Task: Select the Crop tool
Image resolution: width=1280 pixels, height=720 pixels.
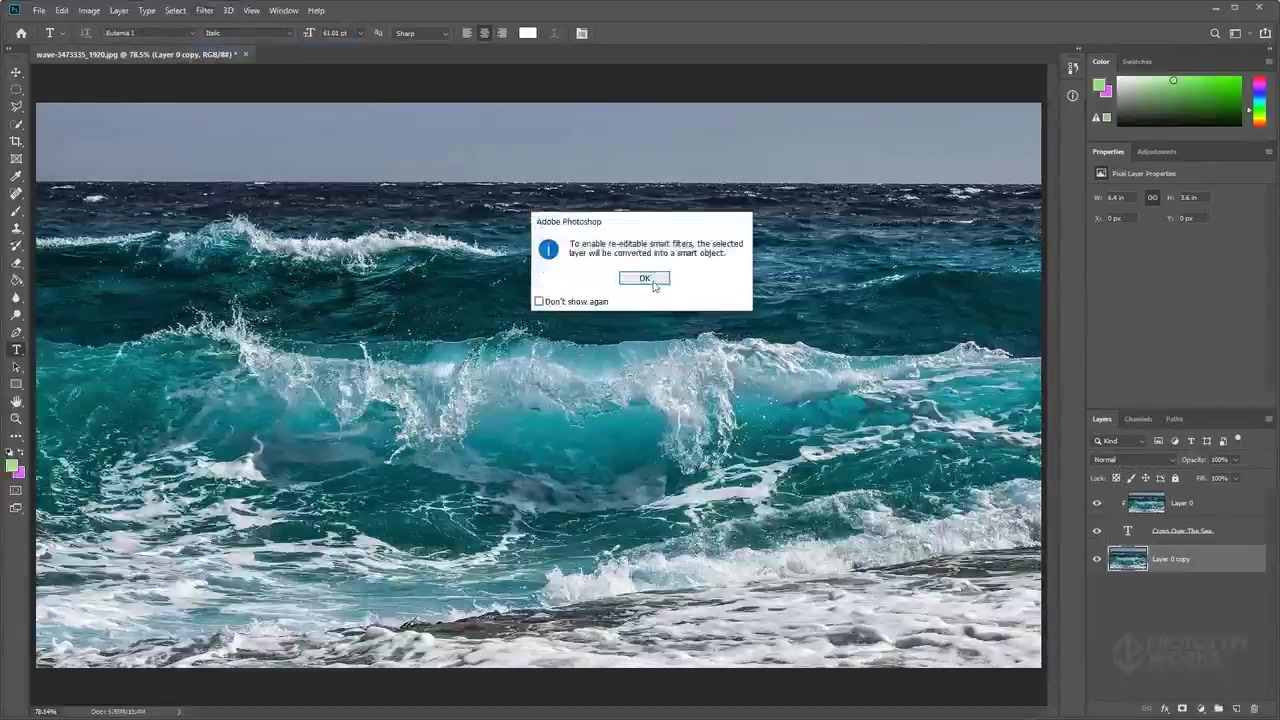Action: point(16,141)
